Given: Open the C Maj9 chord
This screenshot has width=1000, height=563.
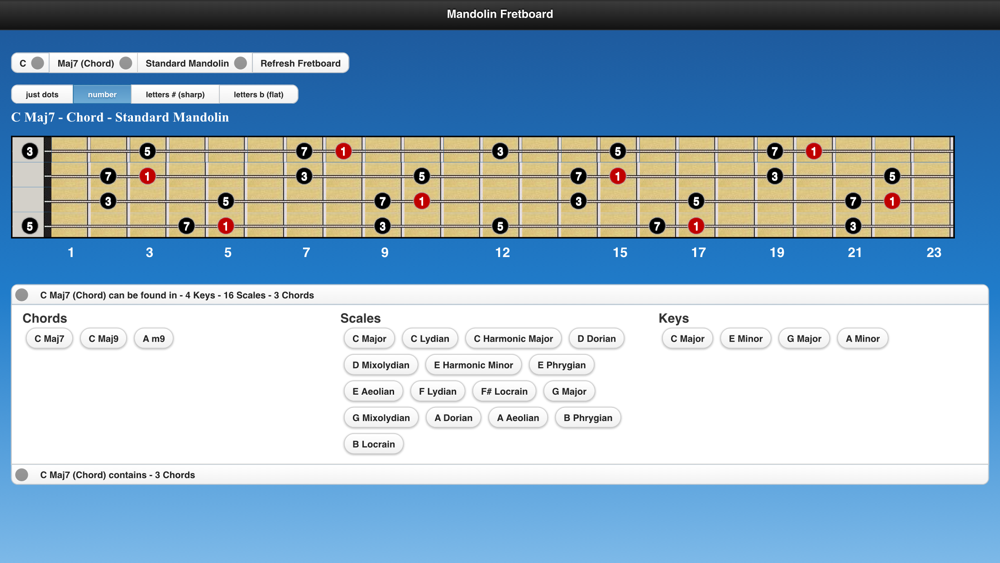Looking at the screenshot, I should pos(103,339).
